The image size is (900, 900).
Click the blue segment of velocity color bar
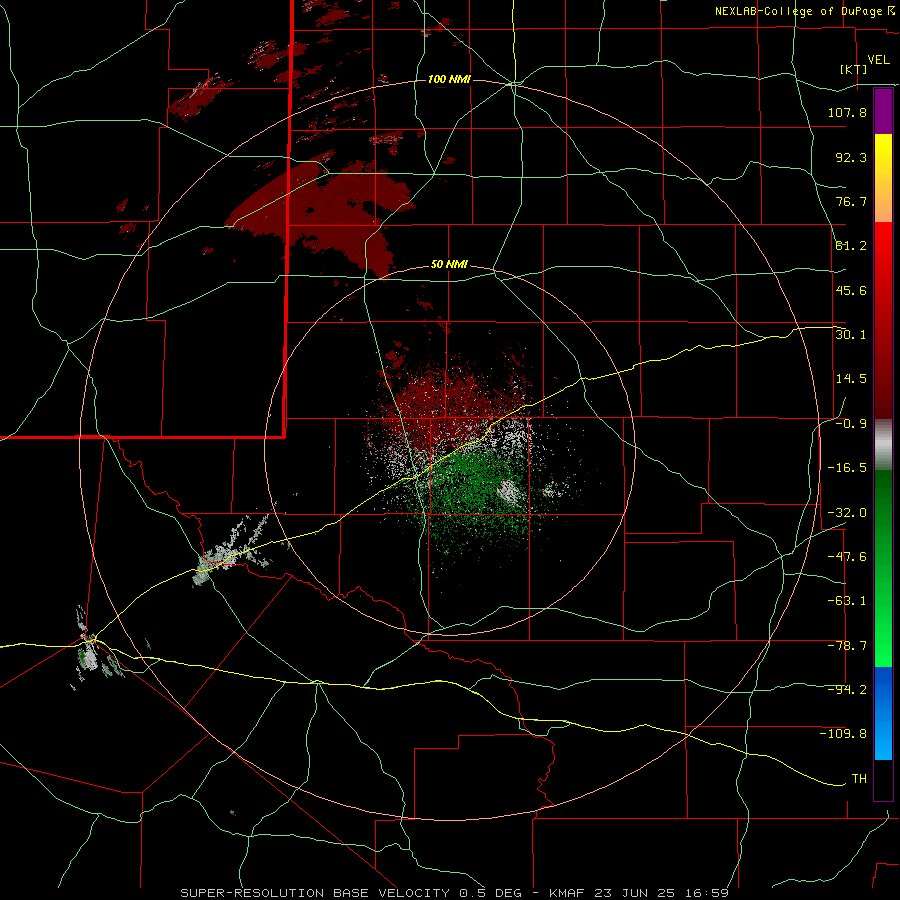click(x=883, y=713)
